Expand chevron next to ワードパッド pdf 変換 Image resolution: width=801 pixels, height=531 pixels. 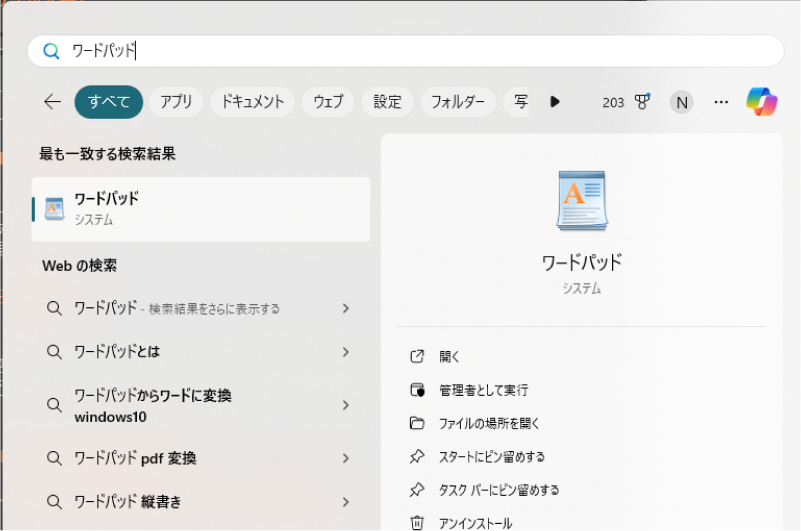(346, 458)
